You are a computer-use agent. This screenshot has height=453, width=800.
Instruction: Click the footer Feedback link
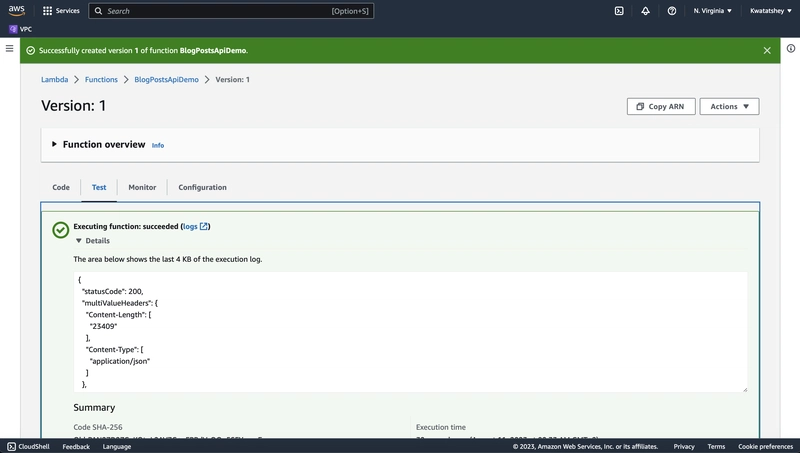(x=76, y=446)
